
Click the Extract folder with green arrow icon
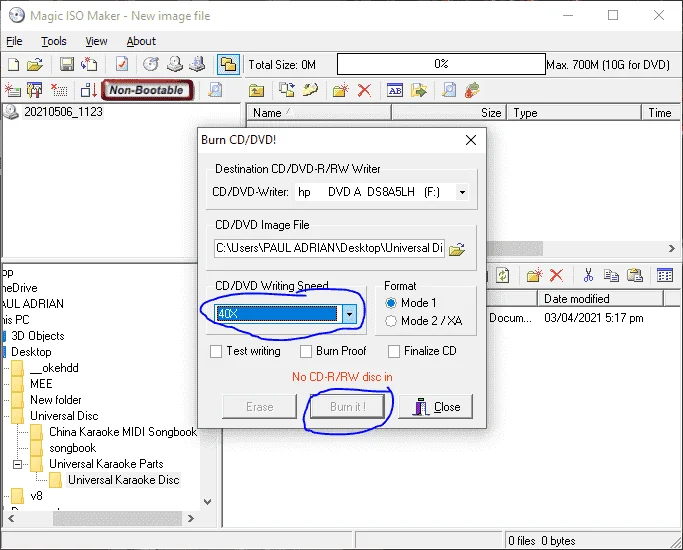click(x=419, y=90)
